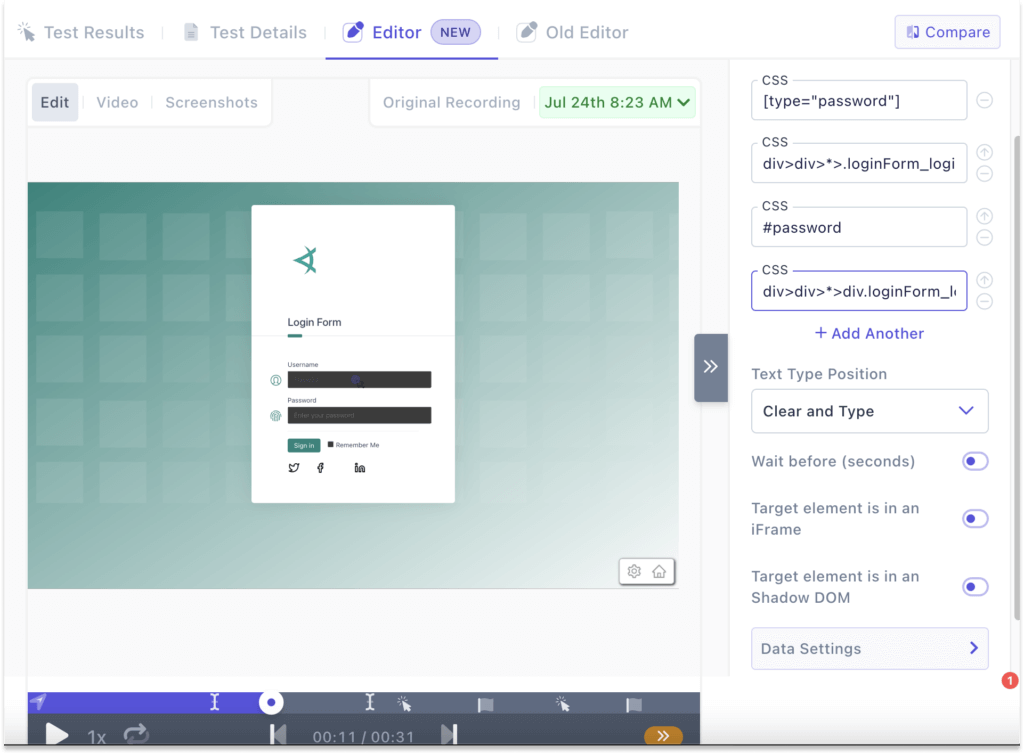Open the Jul 24th 8:23 AM recording dropdown
This screenshot has height=754, width=1024.
click(x=617, y=102)
